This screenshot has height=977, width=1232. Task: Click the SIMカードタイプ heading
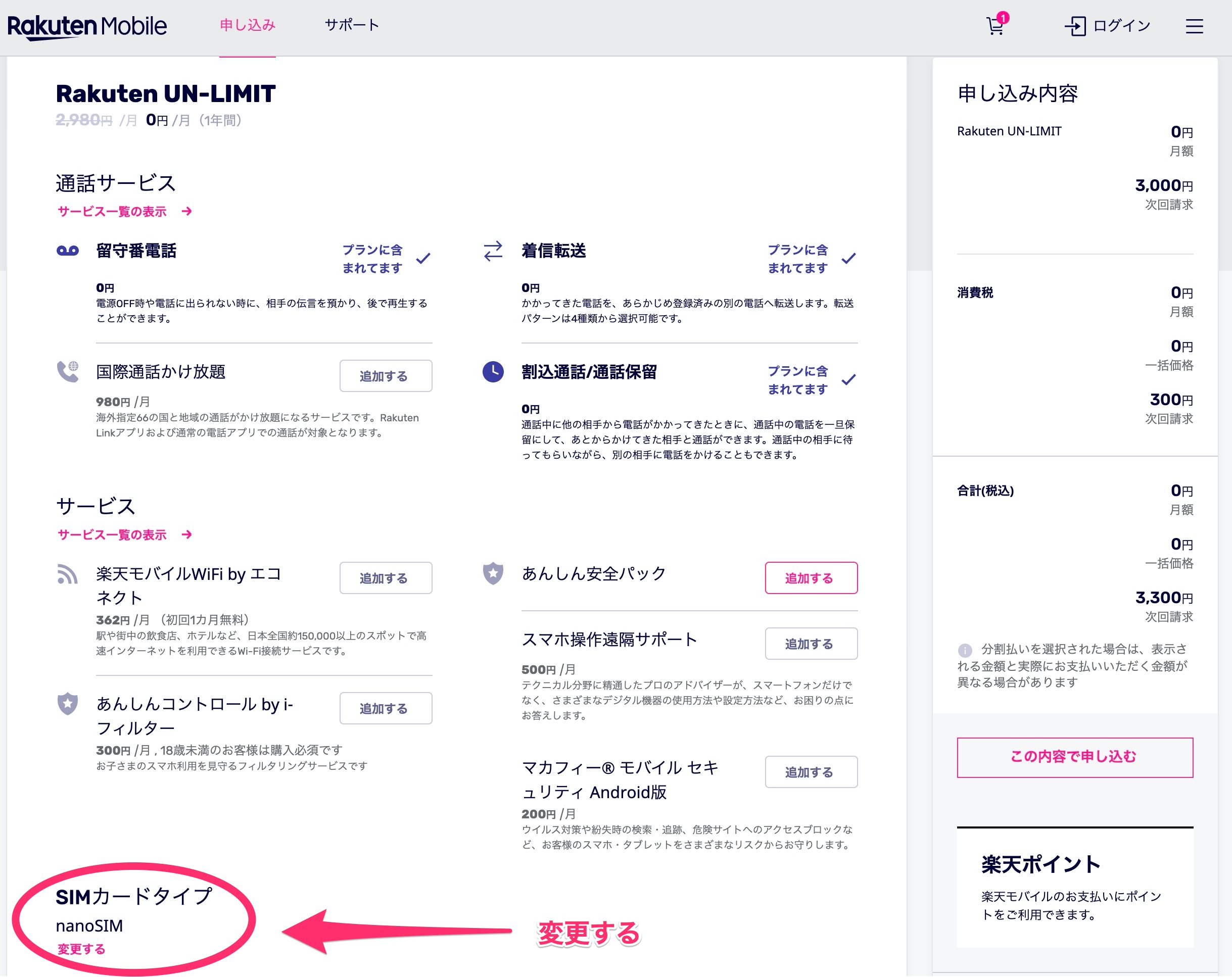click(134, 897)
